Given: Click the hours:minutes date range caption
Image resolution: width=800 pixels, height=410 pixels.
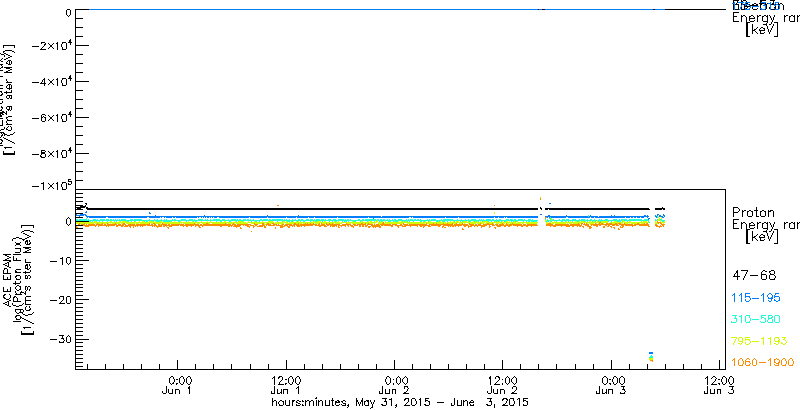Looking at the screenshot, I should click(x=399, y=402).
